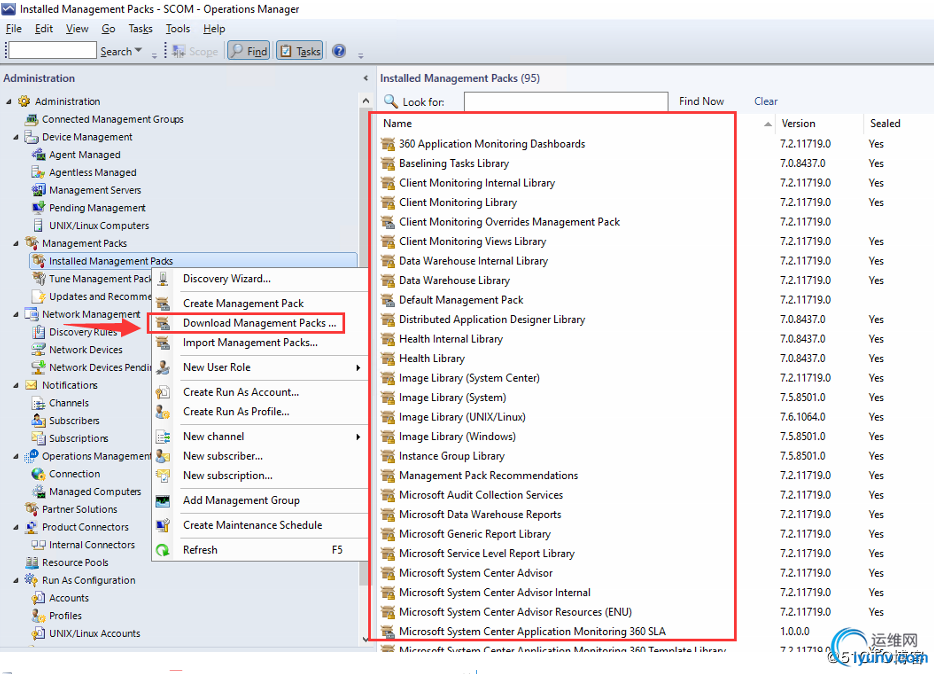Sort by the Version column header
The height and width of the screenshot is (674, 934).
coord(798,123)
